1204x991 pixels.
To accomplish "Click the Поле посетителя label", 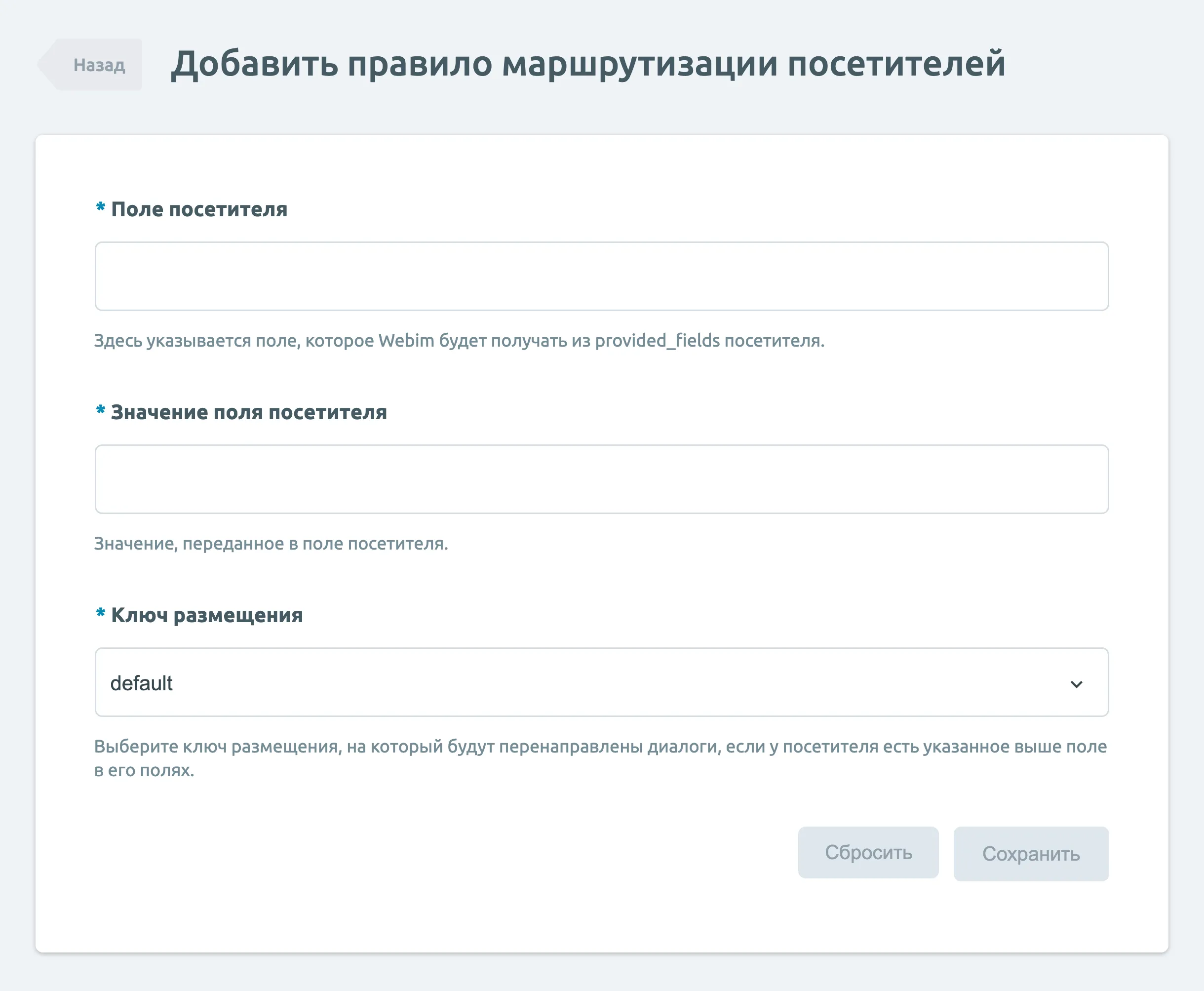I will (198, 209).
